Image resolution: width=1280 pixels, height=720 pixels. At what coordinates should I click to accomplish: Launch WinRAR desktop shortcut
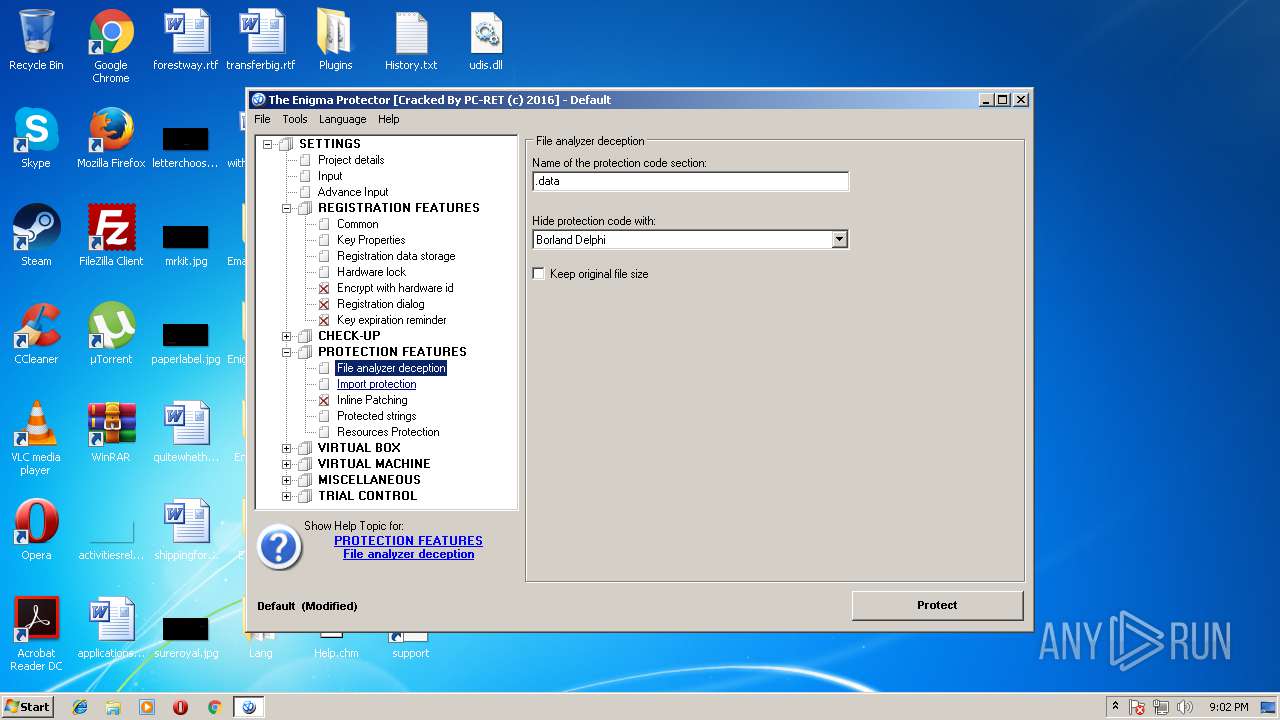point(111,432)
